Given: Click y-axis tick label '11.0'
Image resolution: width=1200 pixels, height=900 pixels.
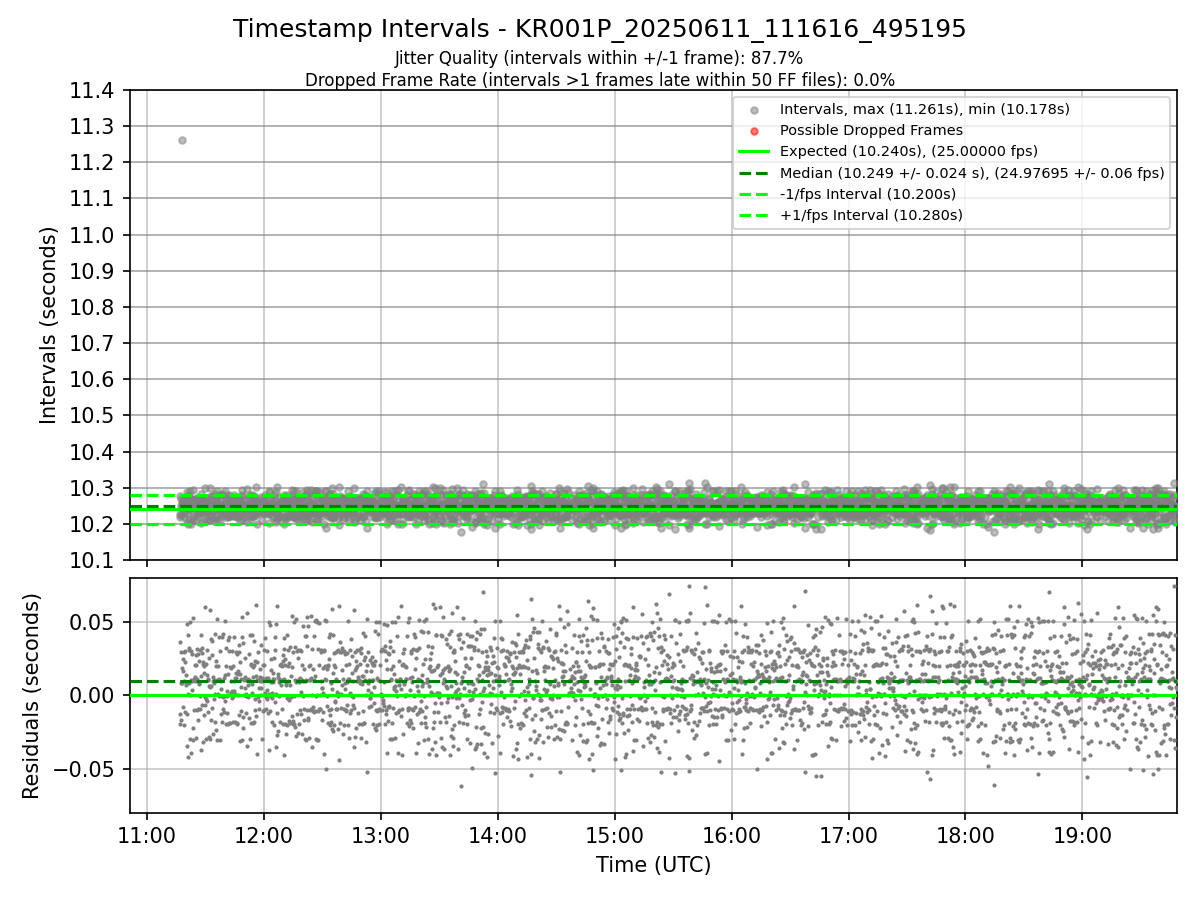Looking at the screenshot, I should pos(94,235).
